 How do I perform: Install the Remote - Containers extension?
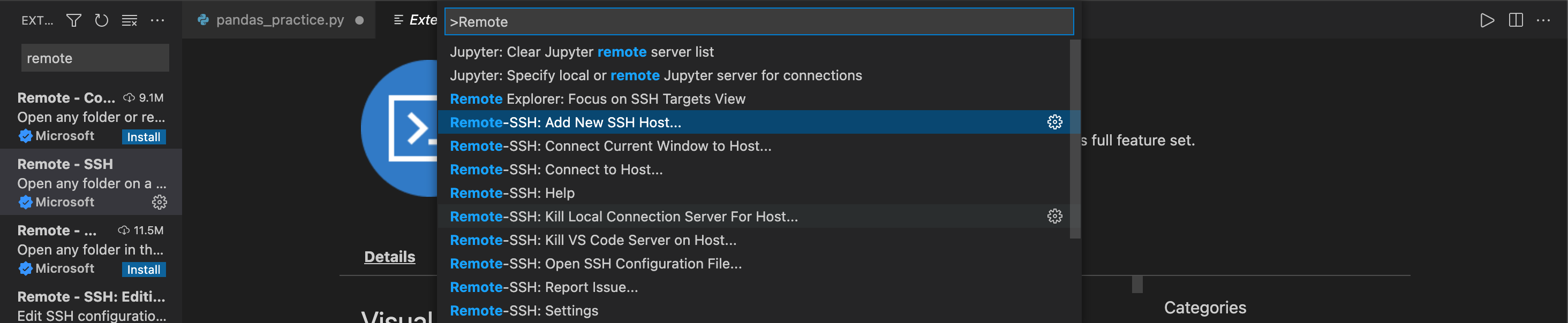point(144,137)
